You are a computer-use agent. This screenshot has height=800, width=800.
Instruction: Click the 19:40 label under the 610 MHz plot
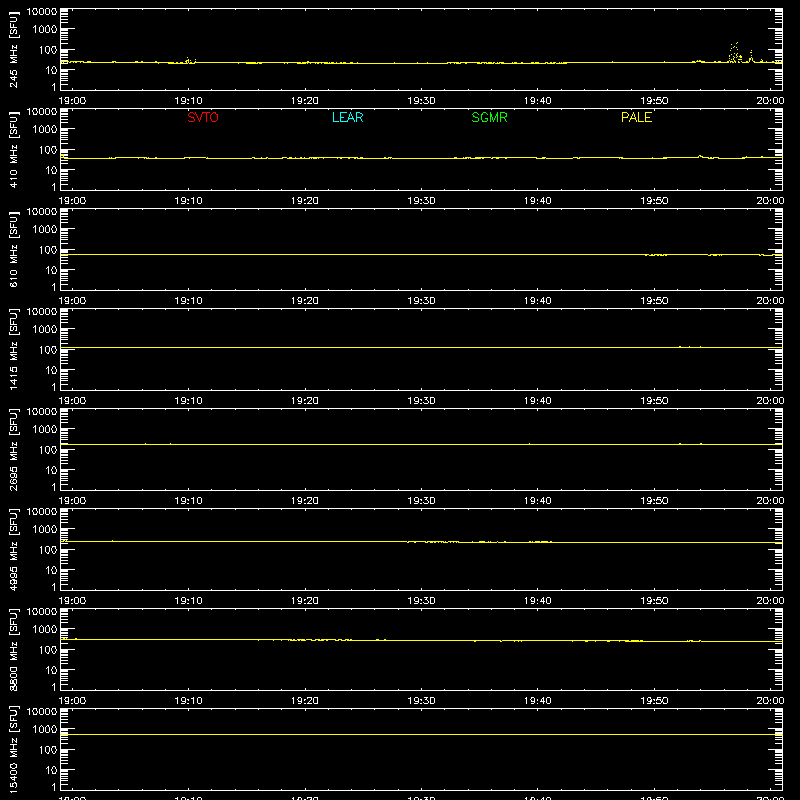click(x=538, y=301)
